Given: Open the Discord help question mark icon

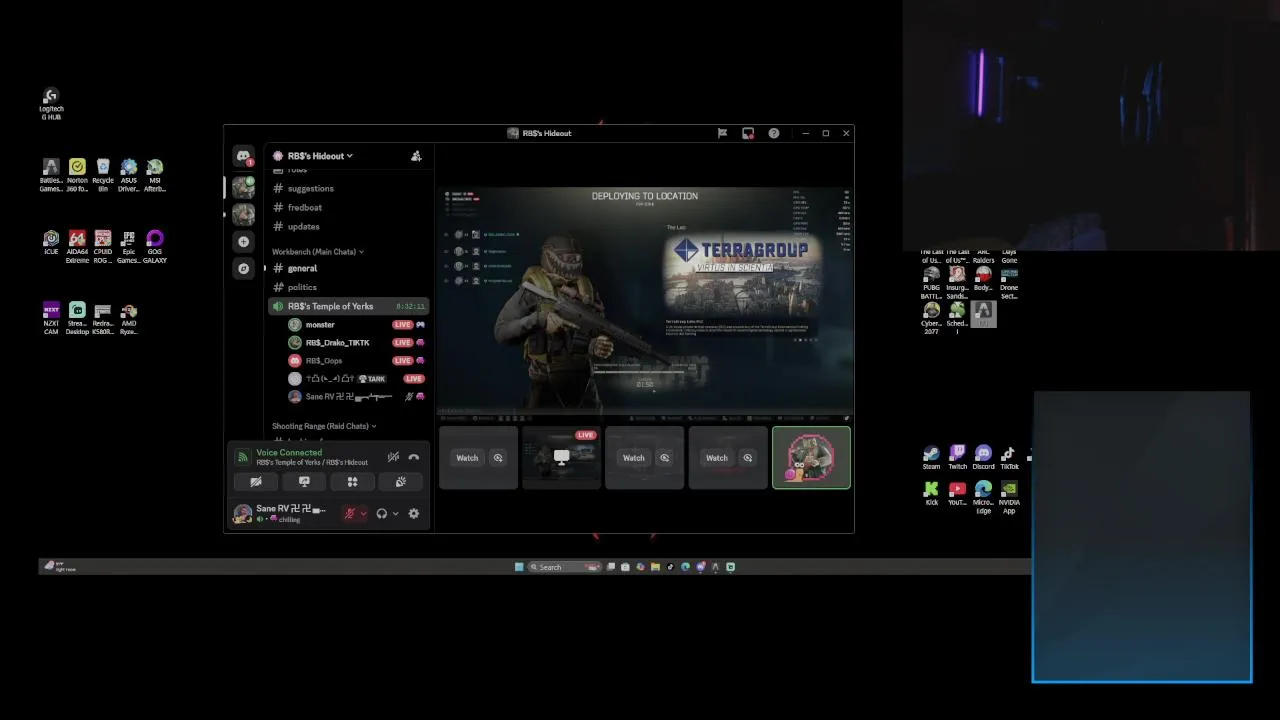Looking at the screenshot, I should (774, 133).
